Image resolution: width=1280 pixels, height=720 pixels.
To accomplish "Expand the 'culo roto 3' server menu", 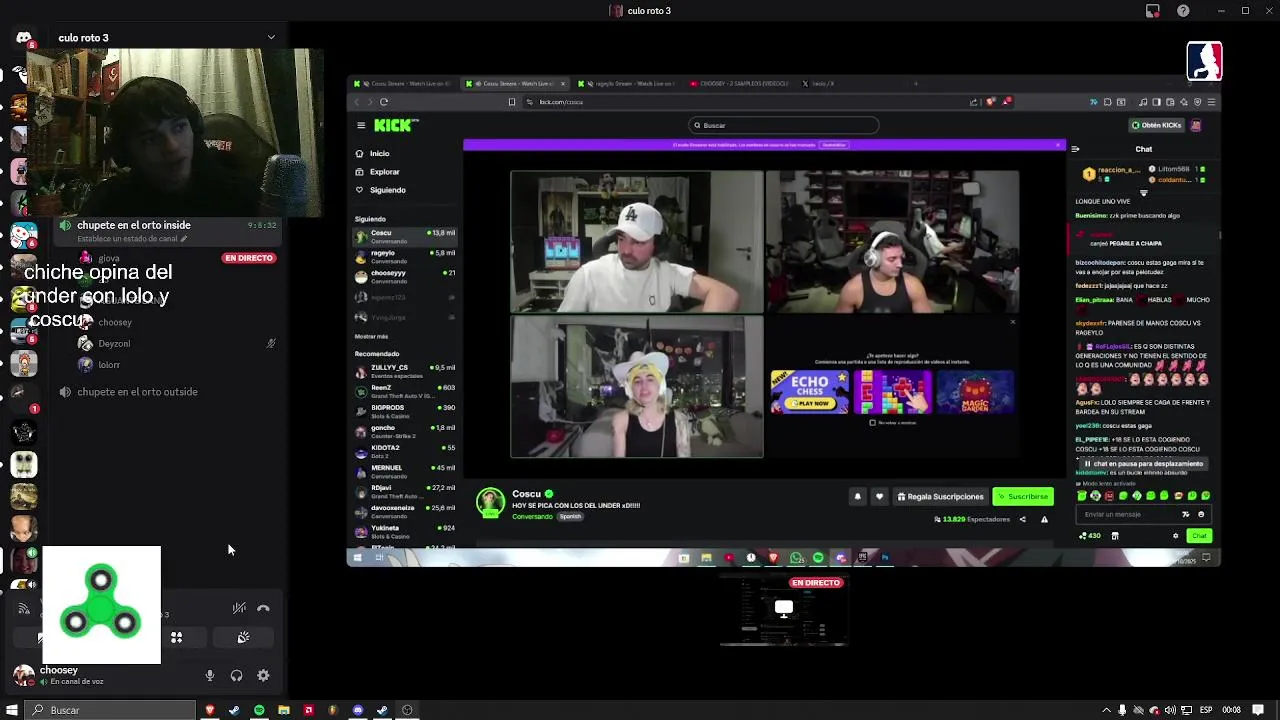I will (271, 38).
